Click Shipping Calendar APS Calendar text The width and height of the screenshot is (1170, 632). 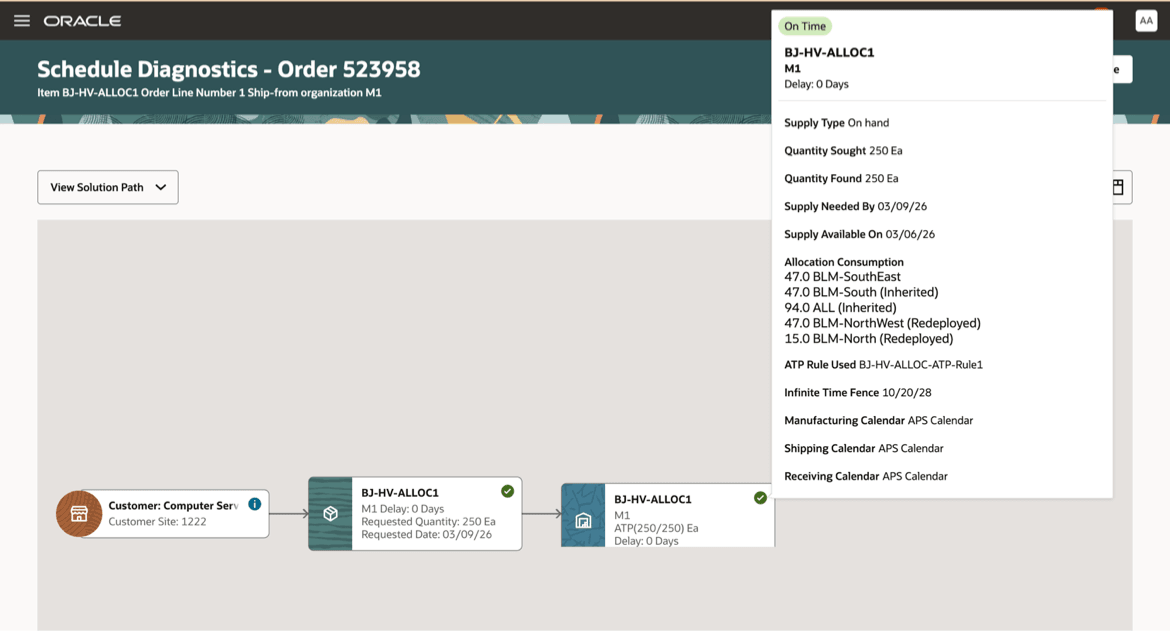(863, 448)
